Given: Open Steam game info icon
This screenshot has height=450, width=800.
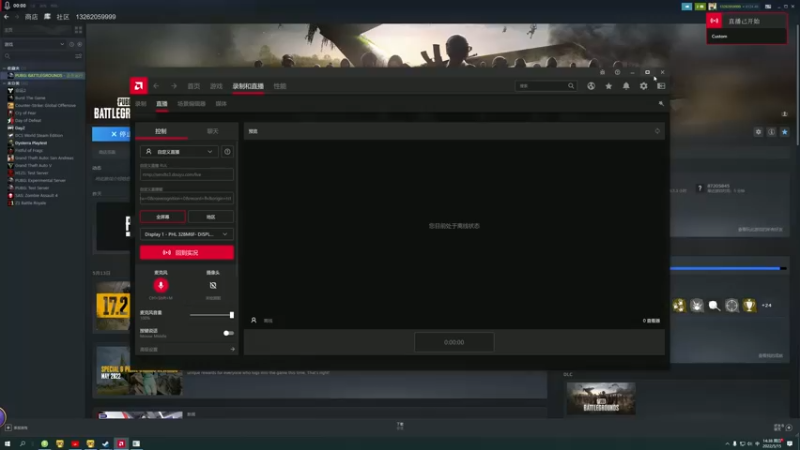Looking at the screenshot, I should (771, 132).
